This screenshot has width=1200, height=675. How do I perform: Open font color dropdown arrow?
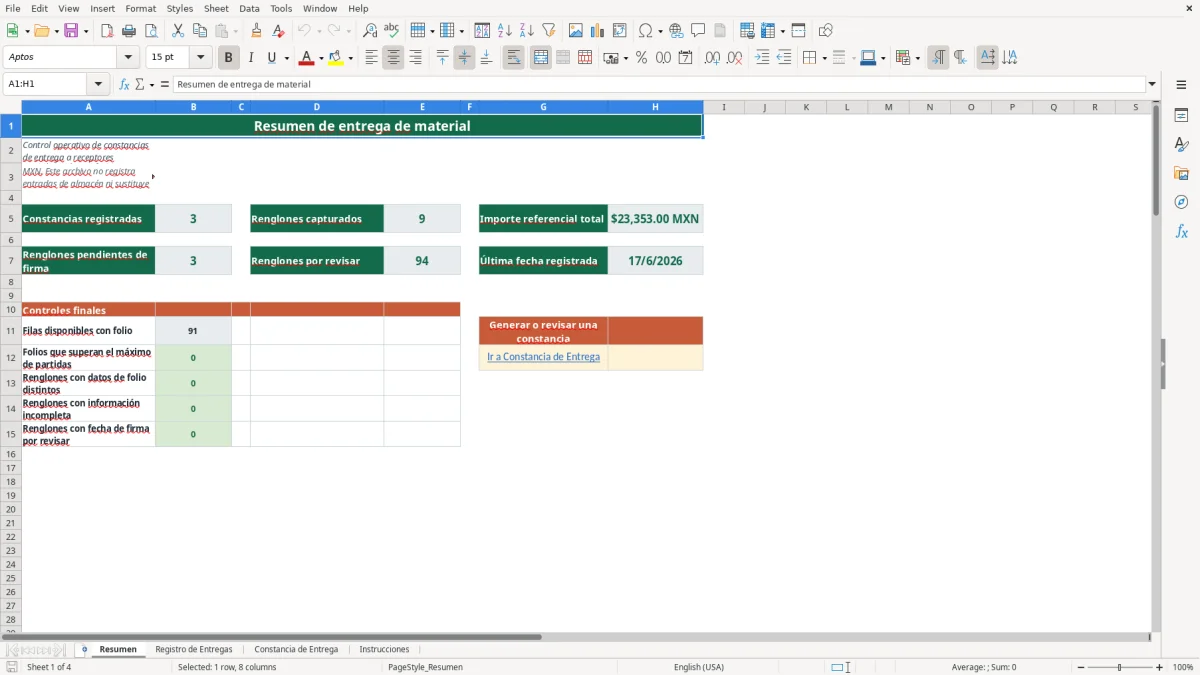point(321,58)
